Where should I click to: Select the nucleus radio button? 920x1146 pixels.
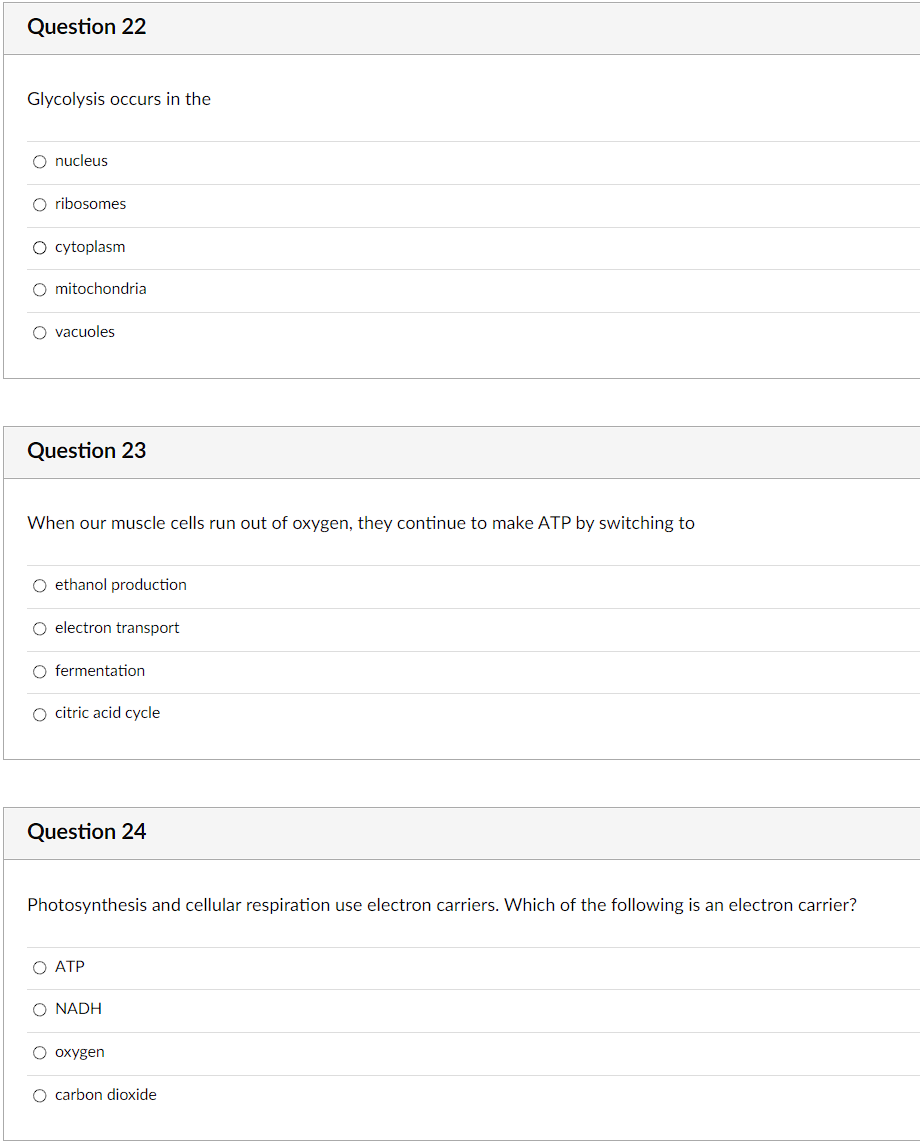(x=39, y=162)
